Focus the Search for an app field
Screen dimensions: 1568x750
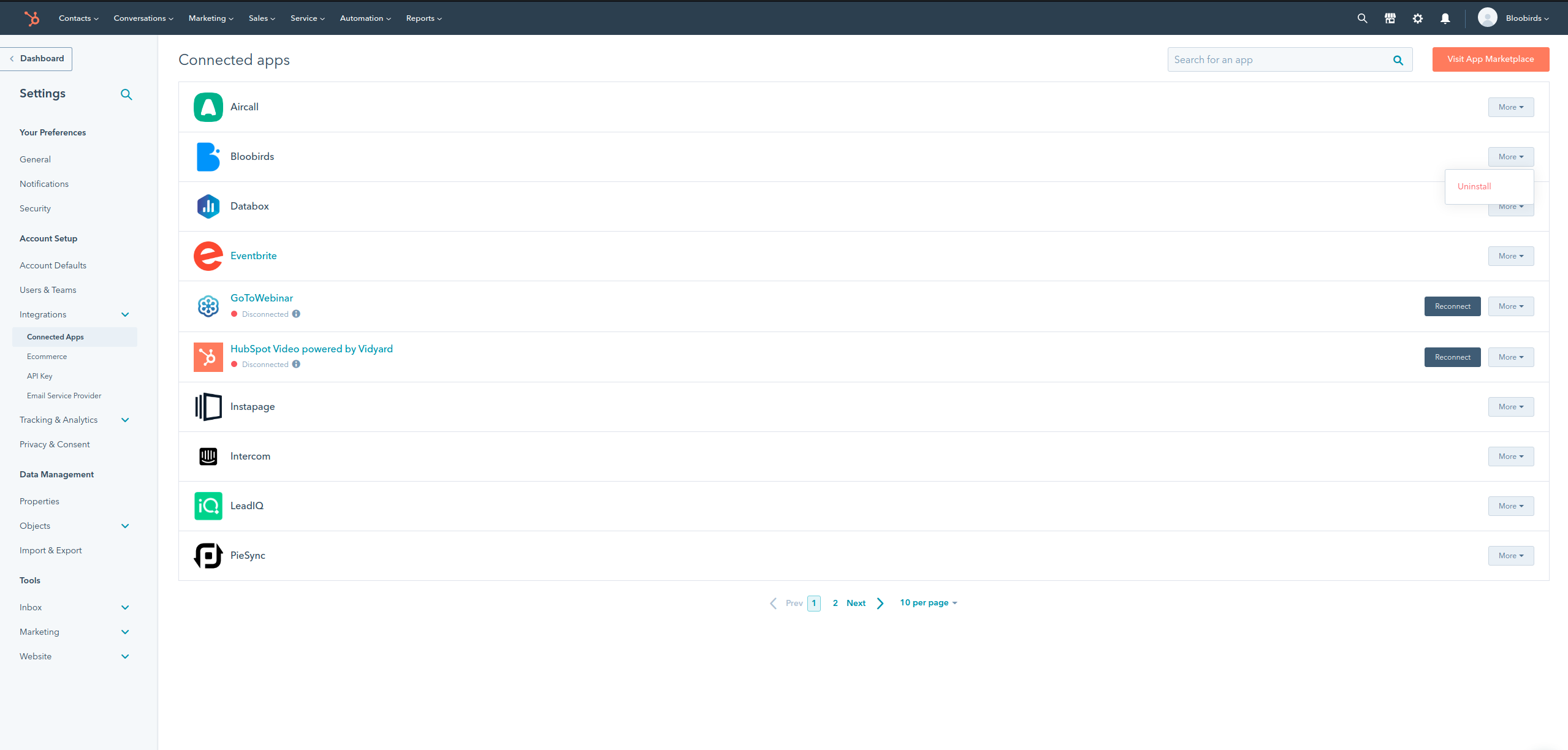(x=1290, y=59)
